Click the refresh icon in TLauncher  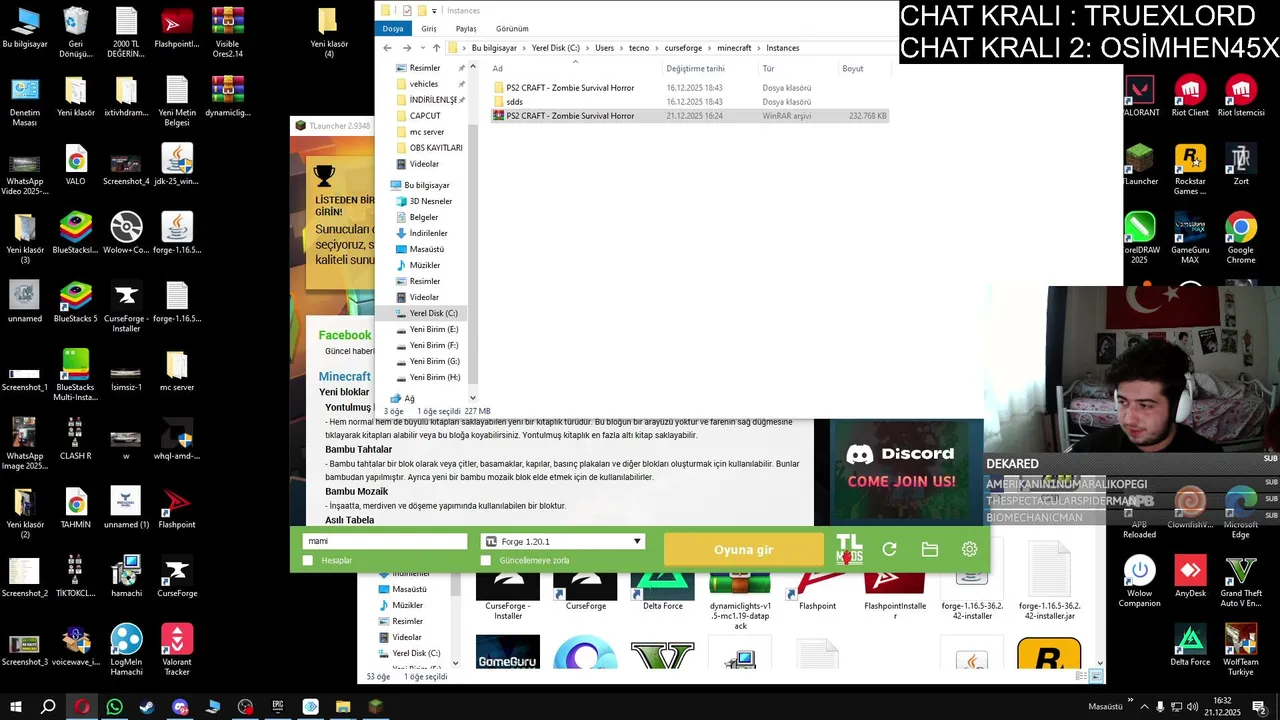(x=889, y=549)
